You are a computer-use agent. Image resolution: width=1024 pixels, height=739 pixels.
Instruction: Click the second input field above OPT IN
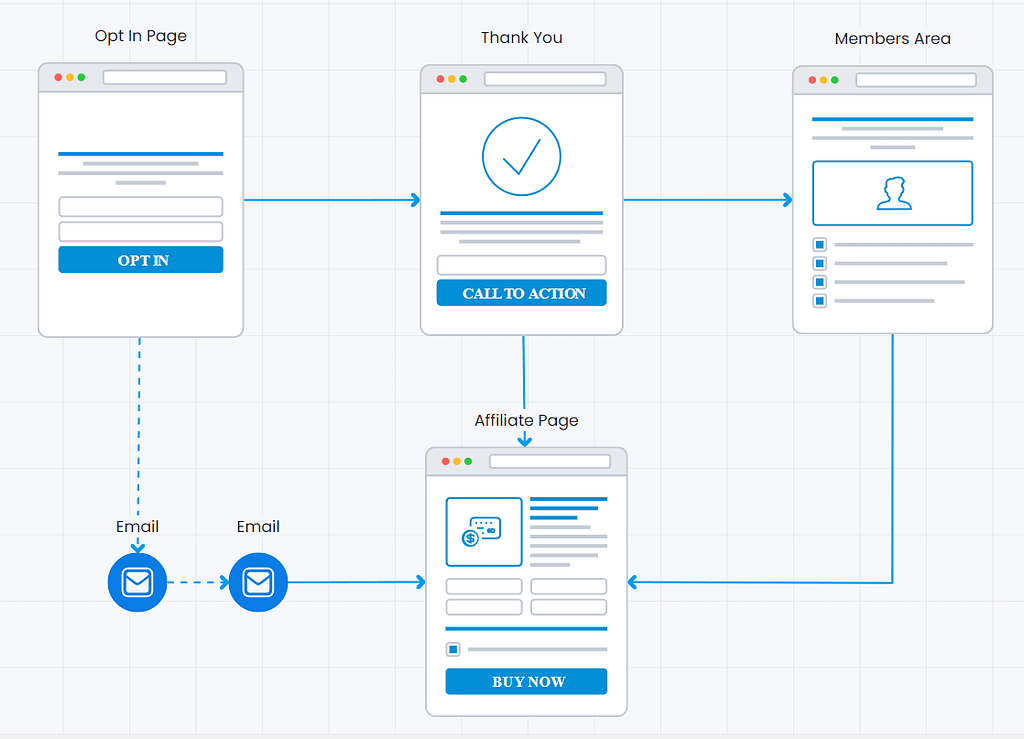[140, 232]
